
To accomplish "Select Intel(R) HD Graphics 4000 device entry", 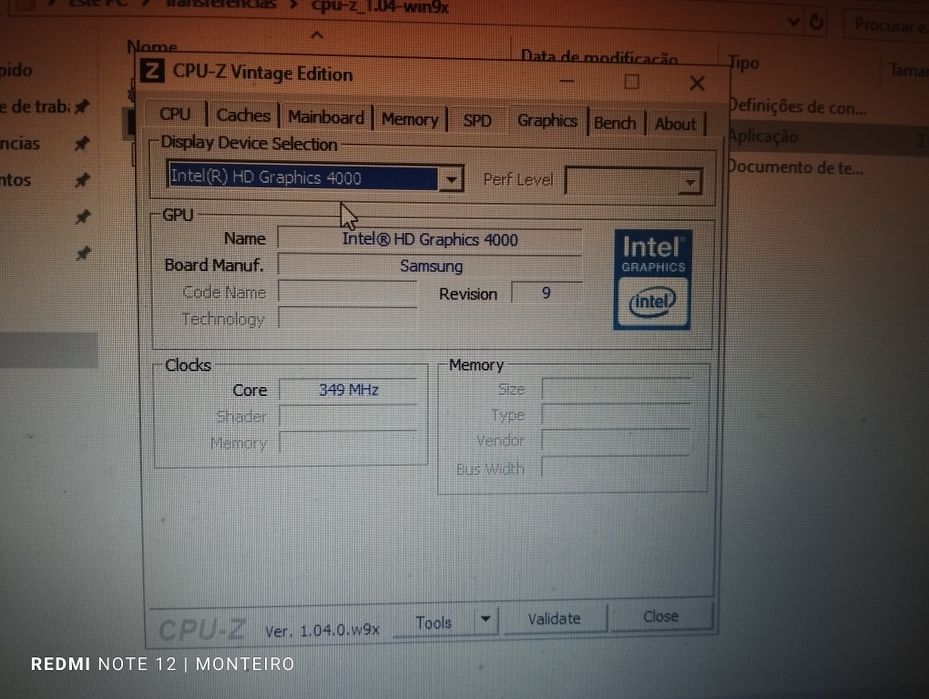I will (x=302, y=177).
